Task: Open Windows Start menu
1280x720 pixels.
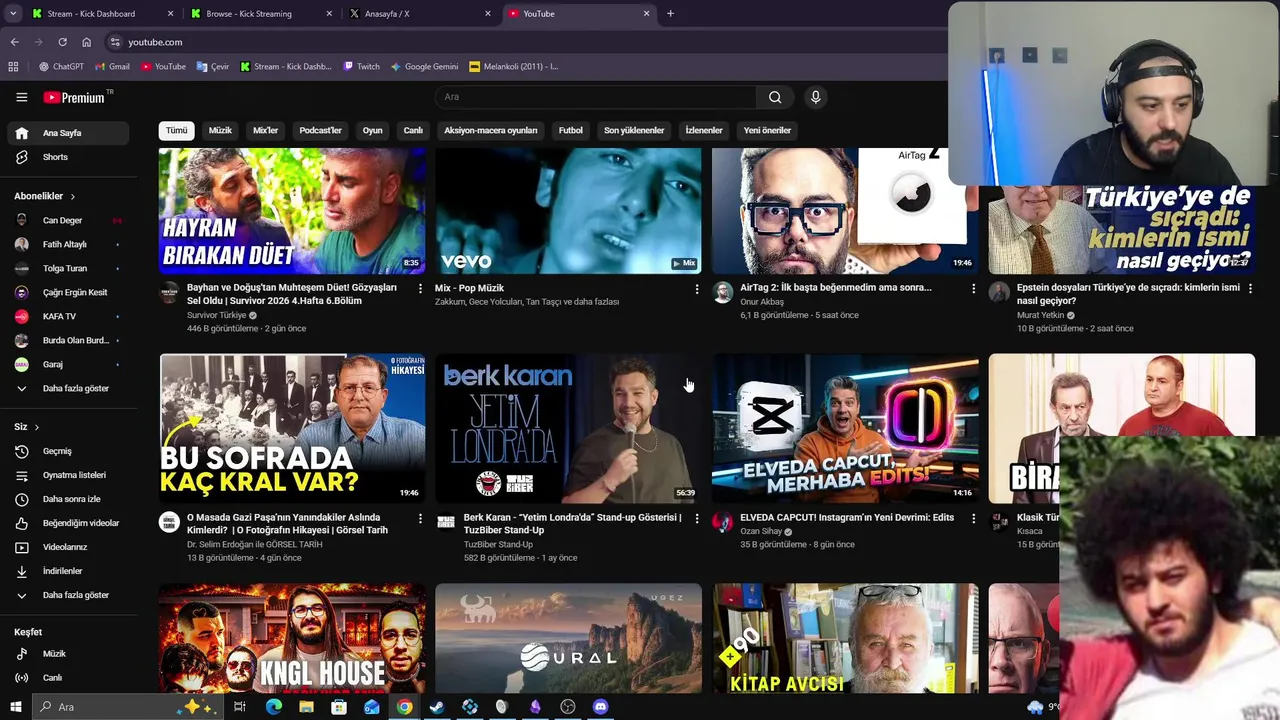Action: (x=15, y=707)
